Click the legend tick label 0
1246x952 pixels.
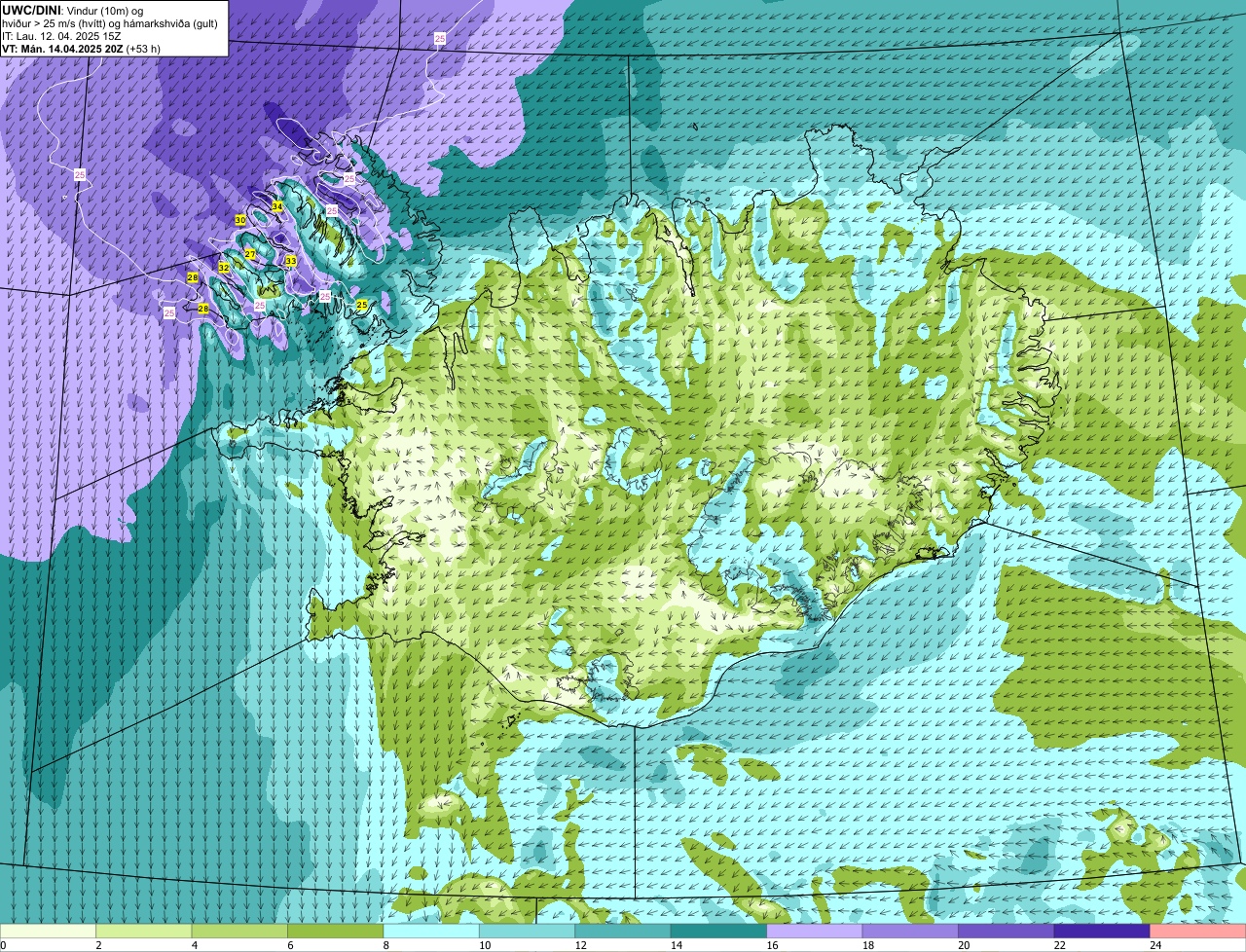[4, 945]
